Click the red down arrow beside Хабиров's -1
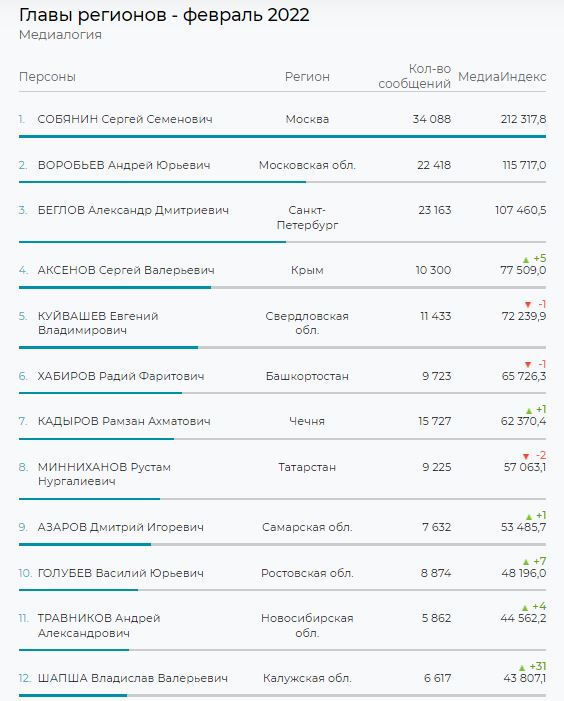The height and width of the screenshot is (701, 564). click(x=528, y=365)
